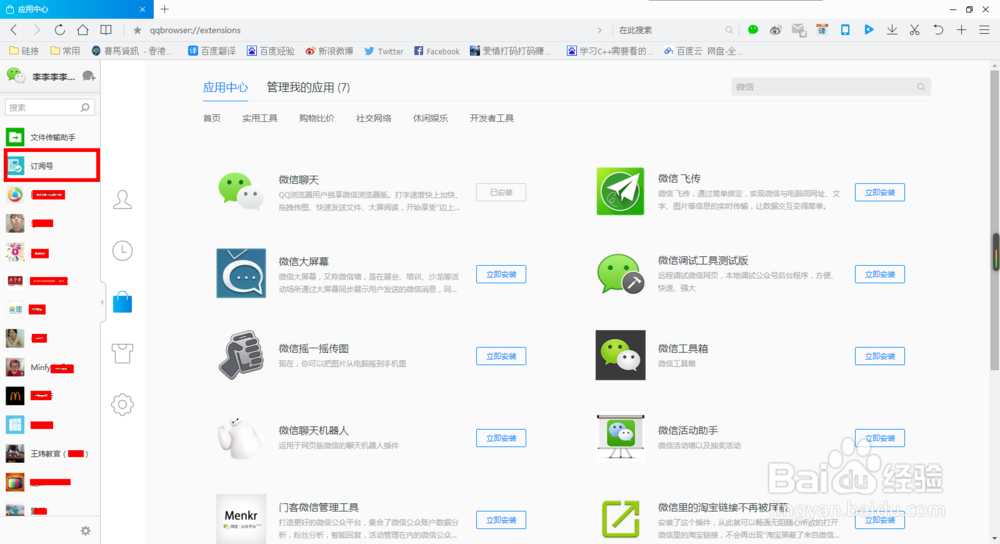Viewport: 1000px width, 544px height.
Task: Open the skin T-shirt sidebar icon
Action: [122, 353]
